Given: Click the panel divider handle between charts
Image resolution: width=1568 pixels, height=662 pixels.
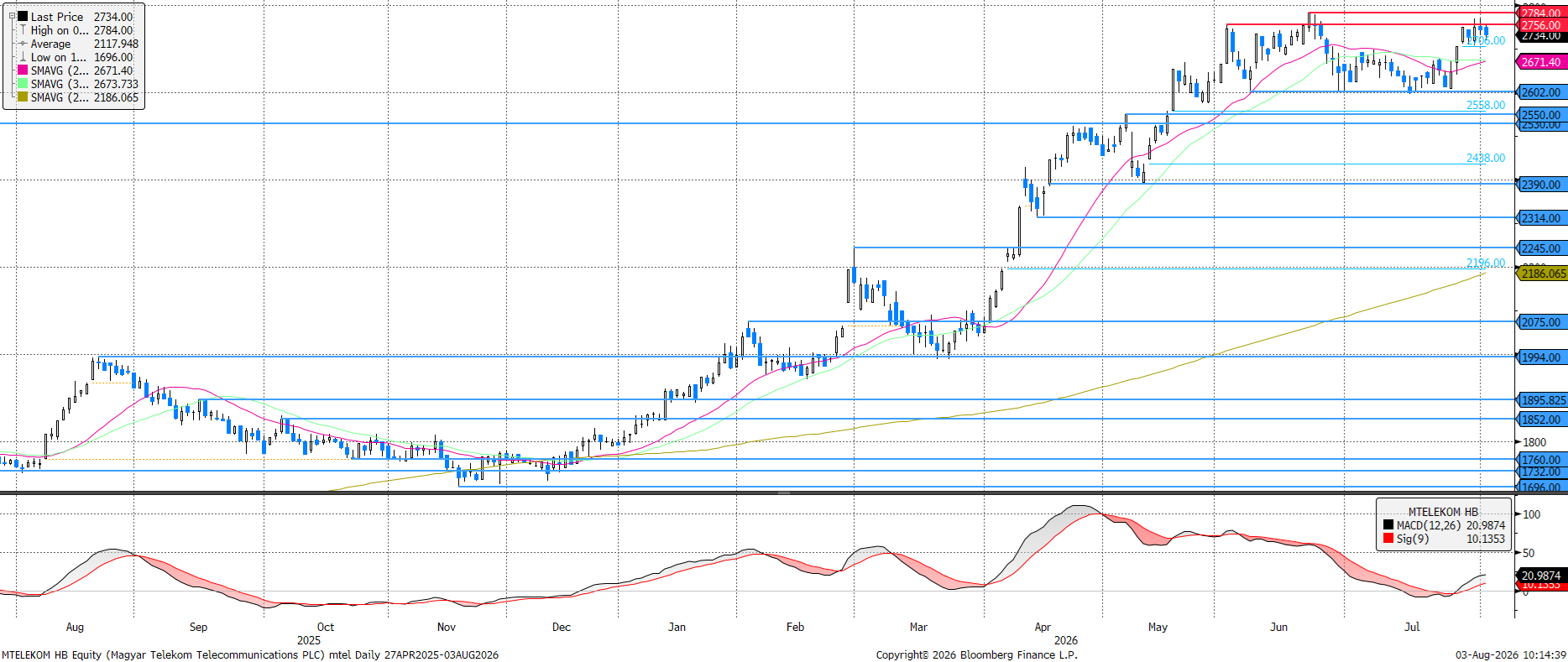Looking at the screenshot, I should [783, 493].
